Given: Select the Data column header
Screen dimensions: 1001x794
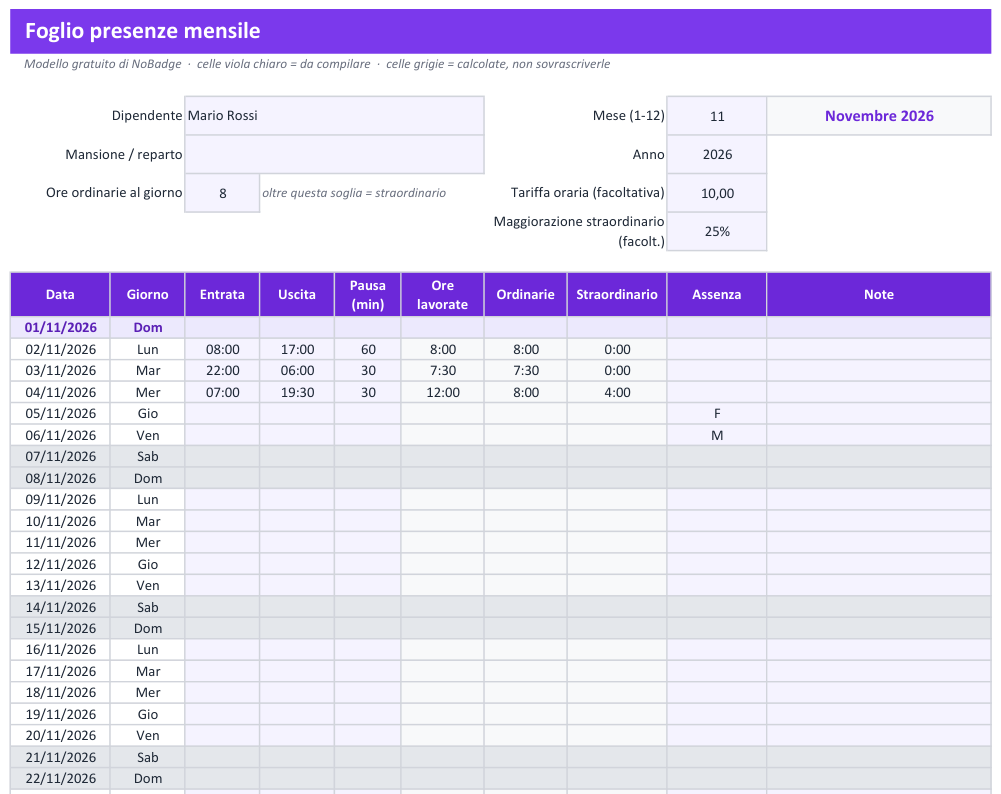Looking at the screenshot, I should pos(60,294).
